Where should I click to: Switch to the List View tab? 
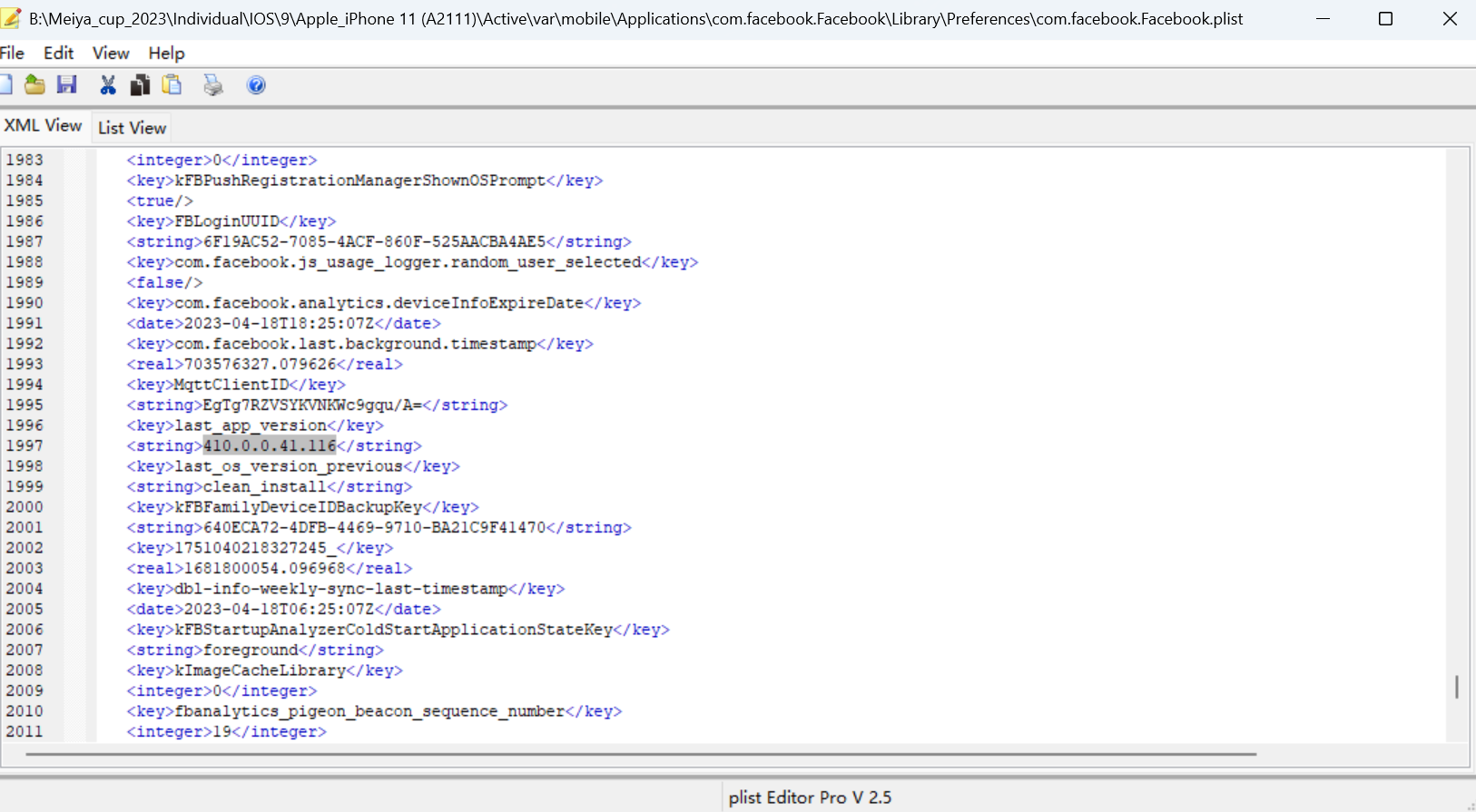coord(133,128)
